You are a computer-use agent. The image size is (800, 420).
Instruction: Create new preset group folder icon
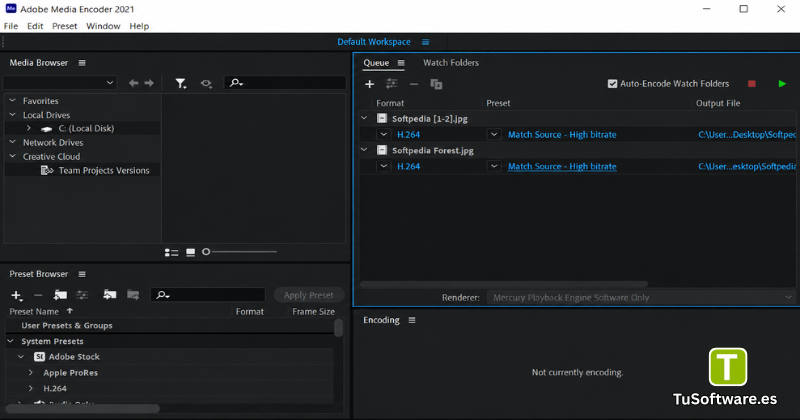tap(60, 295)
